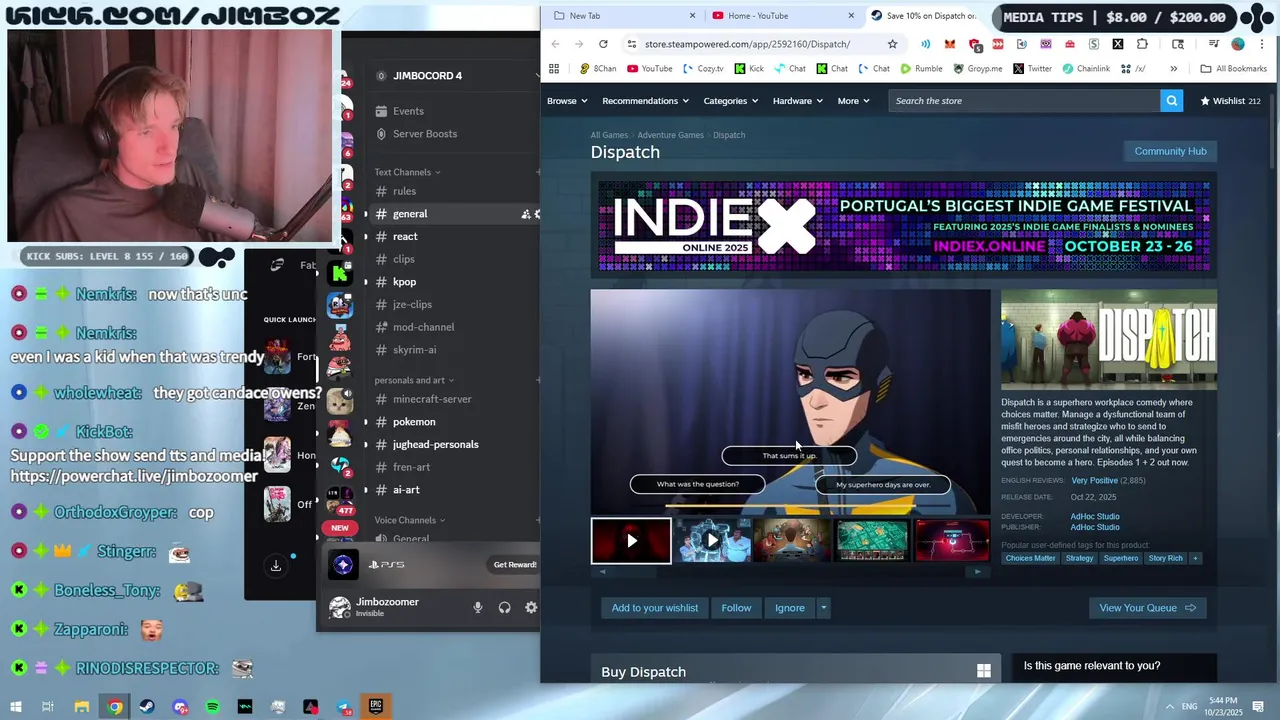Viewport: 1280px width, 720px height.
Task: Open the 8Chan bookmark
Action: click(598, 69)
